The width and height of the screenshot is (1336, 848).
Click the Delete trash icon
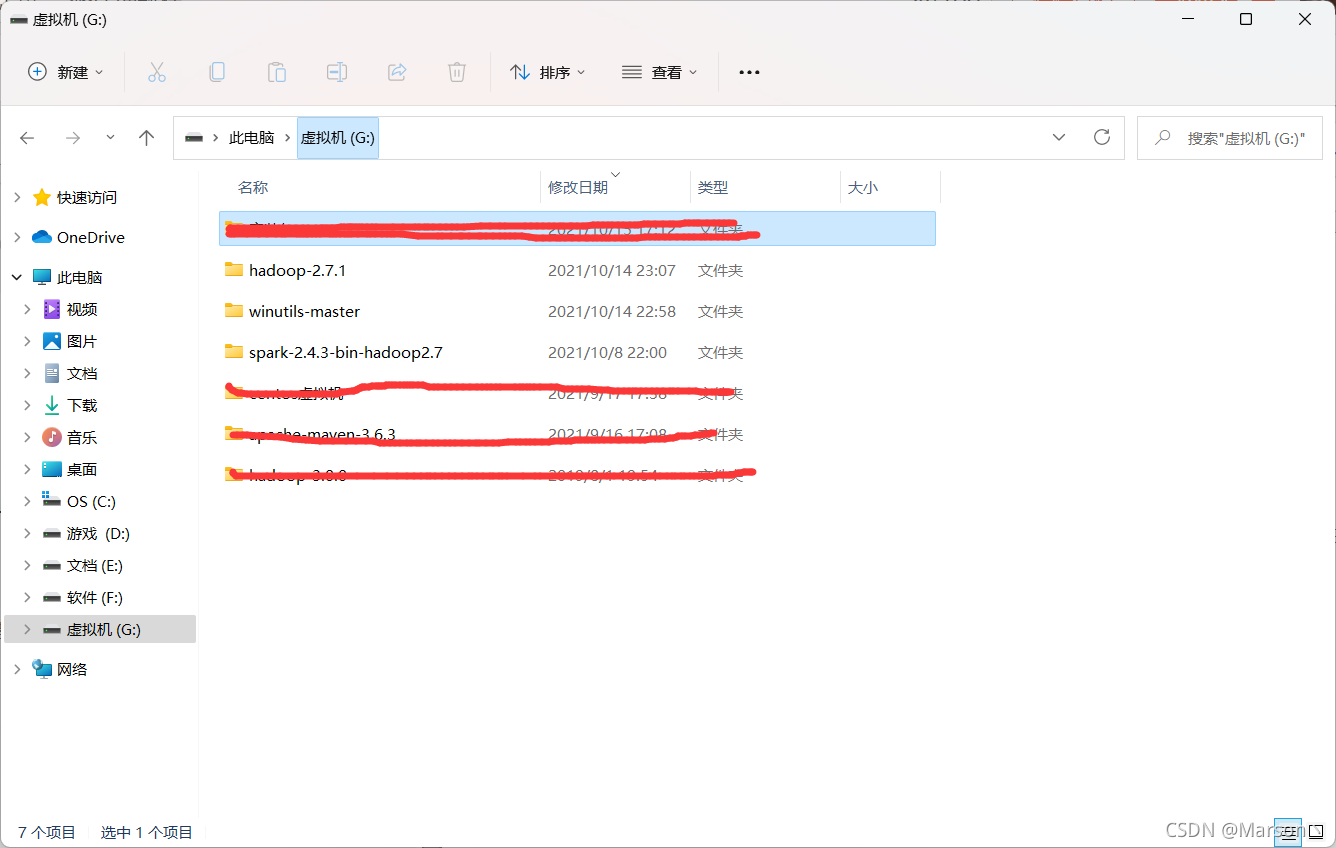[x=457, y=72]
